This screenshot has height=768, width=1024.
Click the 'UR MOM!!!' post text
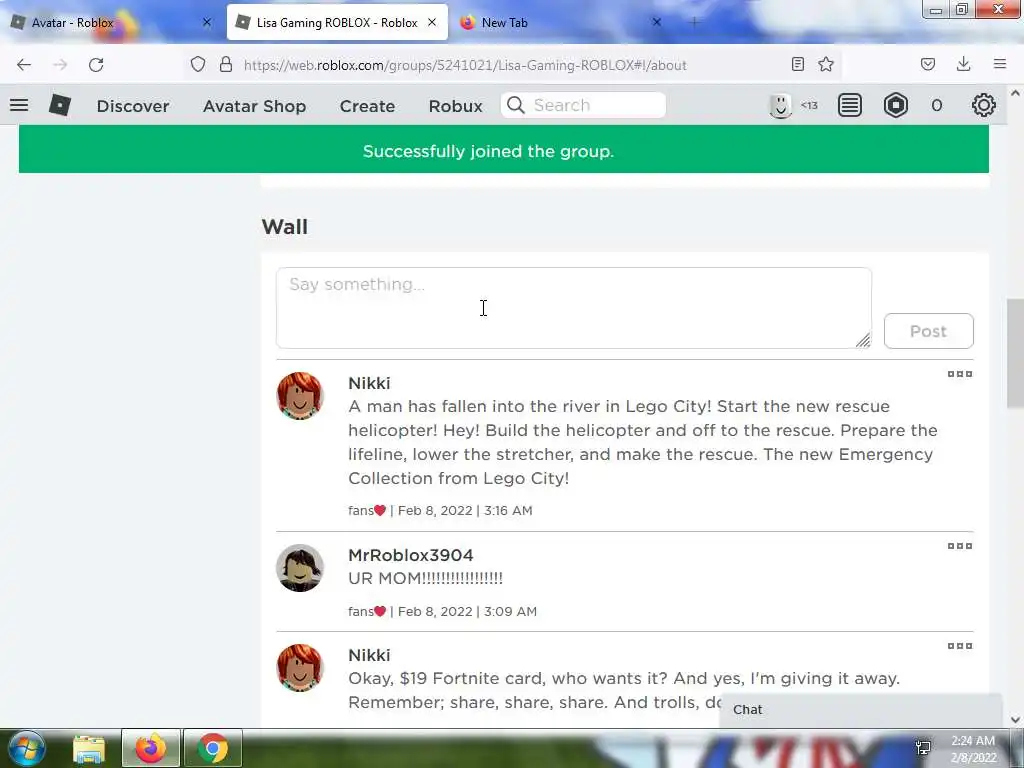(425, 579)
